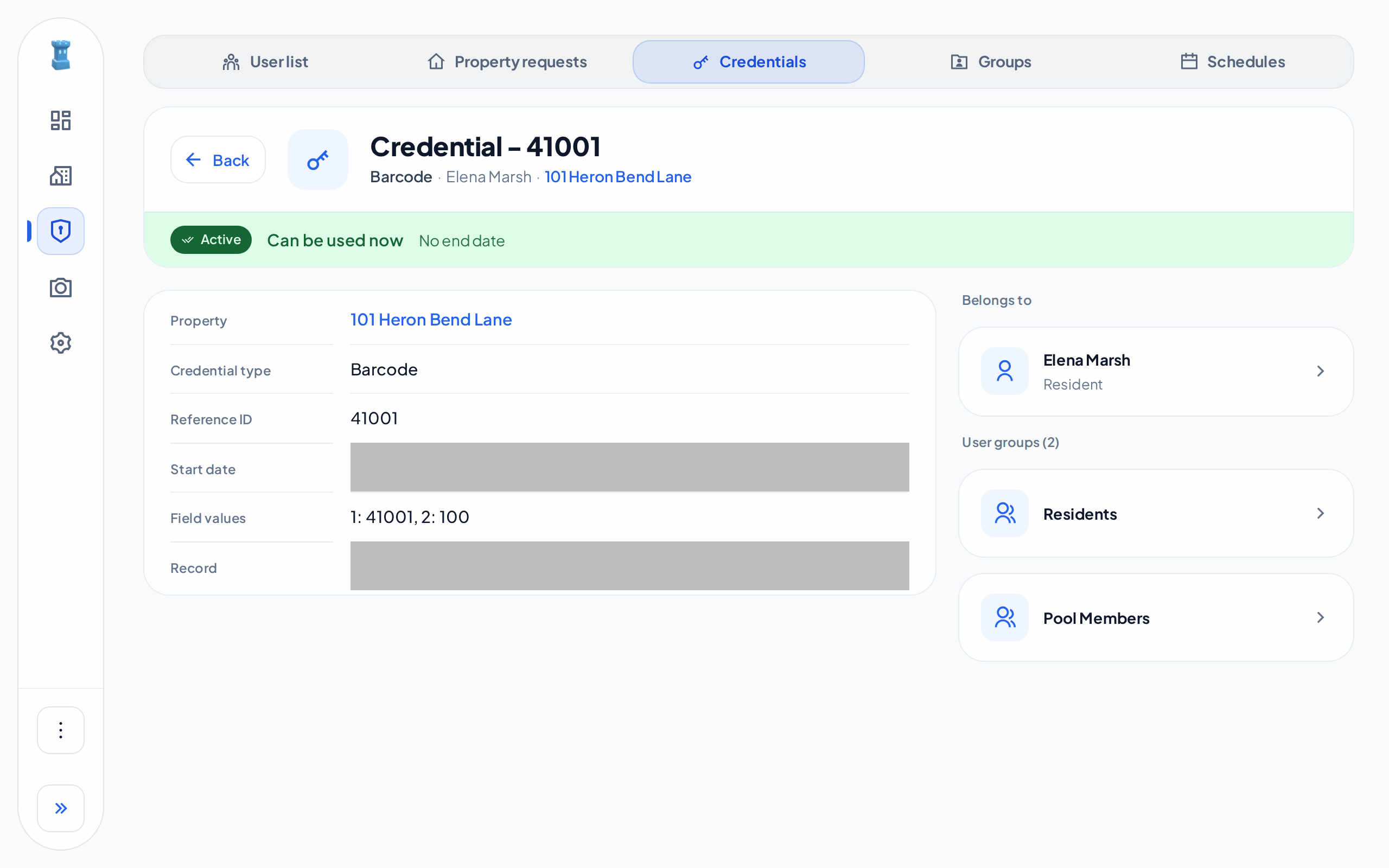The width and height of the screenshot is (1389, 868).
Task: Open the camera icon in the sidebar
Action: click(60, 287)
